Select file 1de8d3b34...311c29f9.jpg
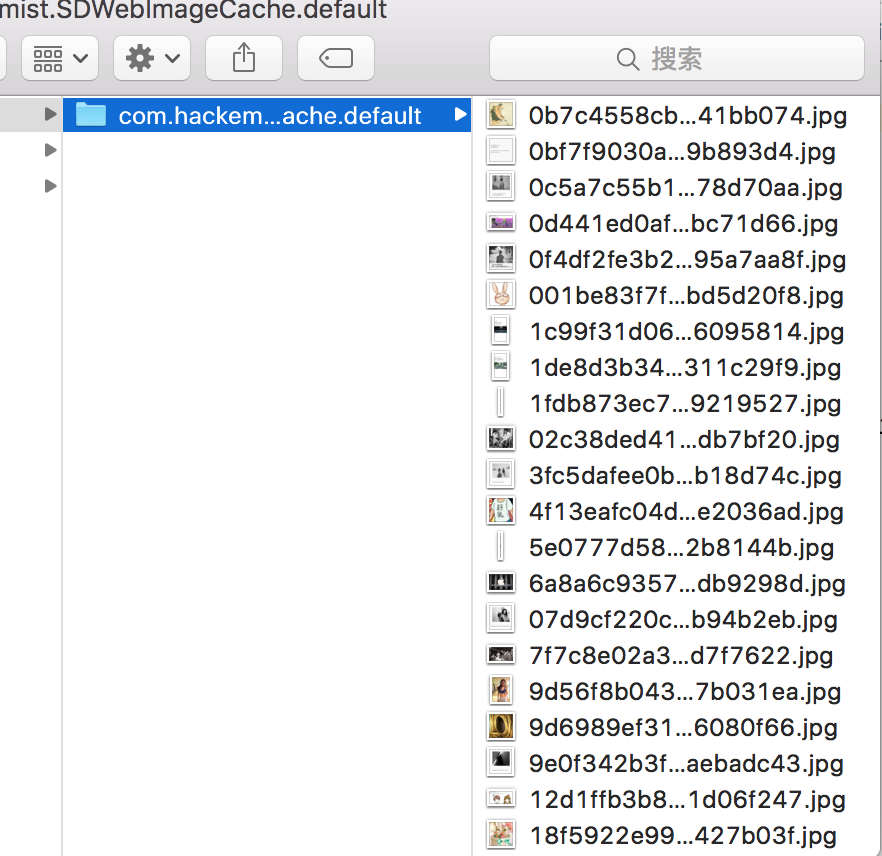 676,367
